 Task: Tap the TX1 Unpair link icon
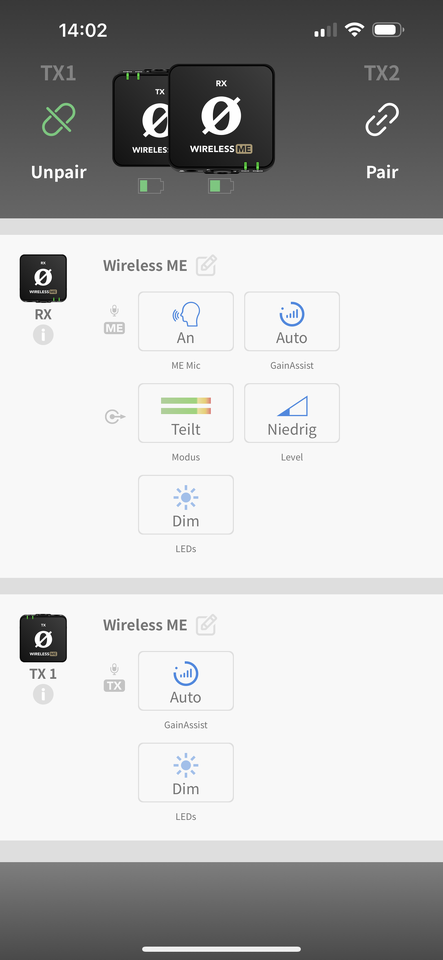click(59, 119)
